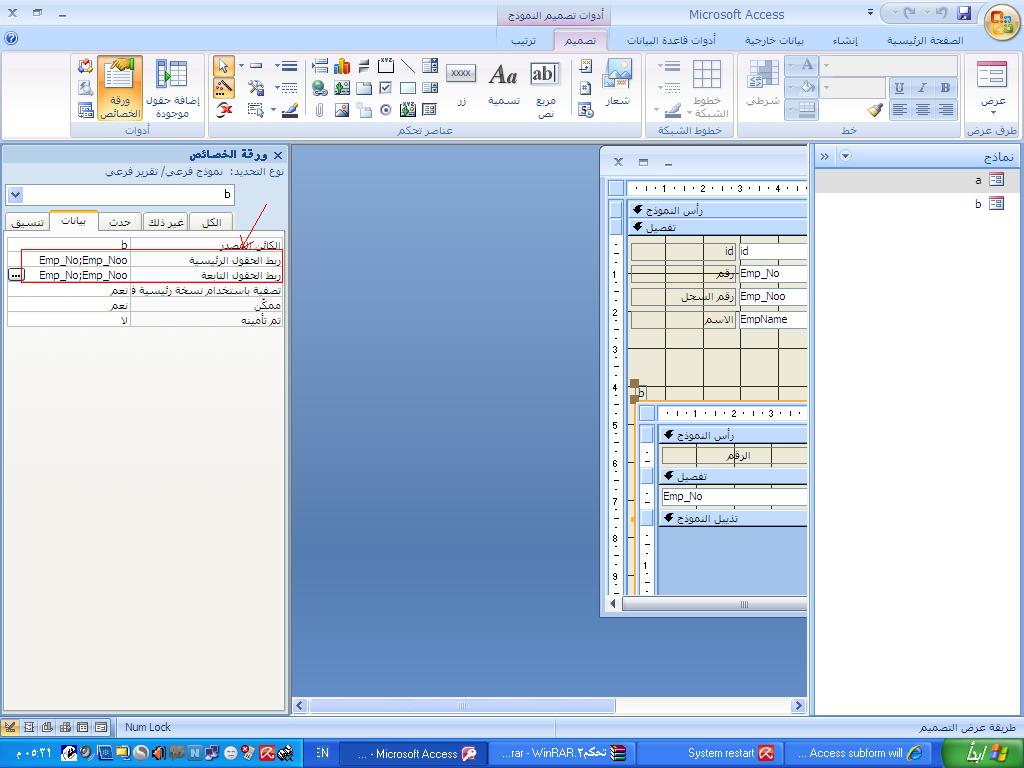Viewport: 1024px width, 768px height.
Task: Open WinRAR window from taskbar
Action: (560, 753)
